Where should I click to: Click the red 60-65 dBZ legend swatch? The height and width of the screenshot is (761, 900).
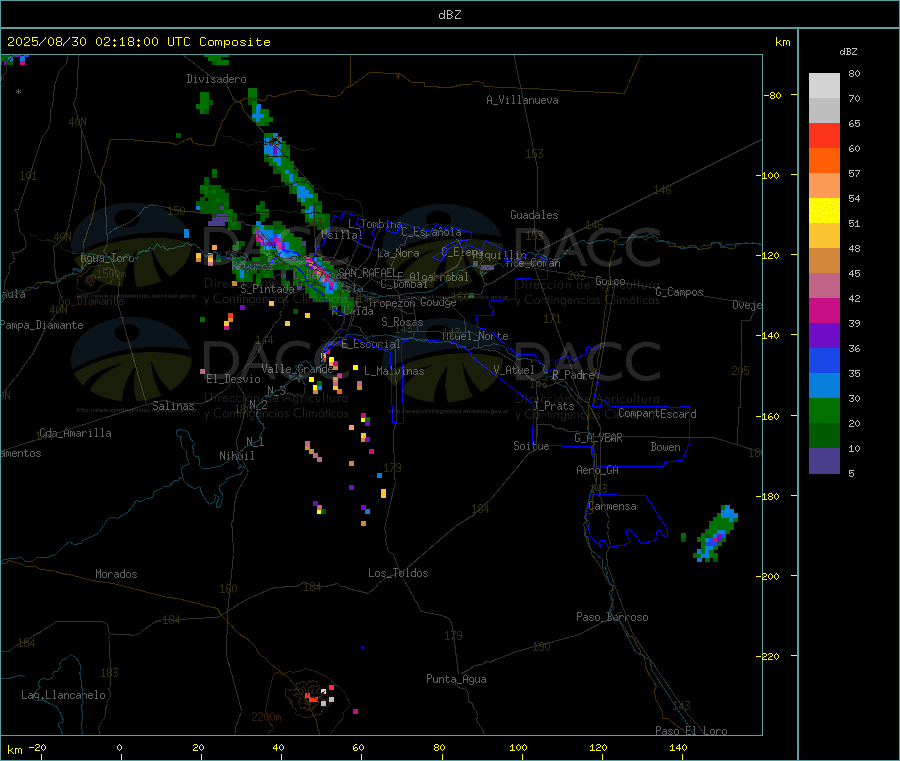tap(824, 135)
